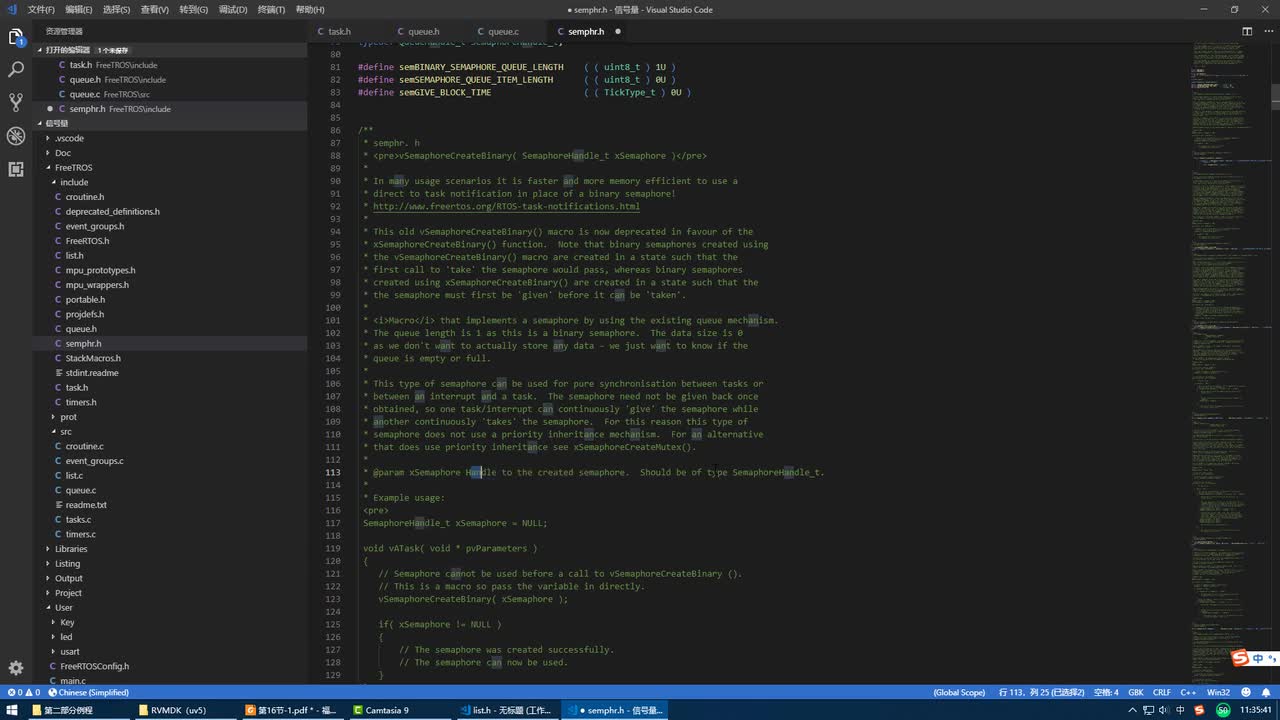The width and height of the screenshot is (1280, 720).
Task: Open the 调试(D) menu
Action: pyautogui.click(x=233, y=9)
